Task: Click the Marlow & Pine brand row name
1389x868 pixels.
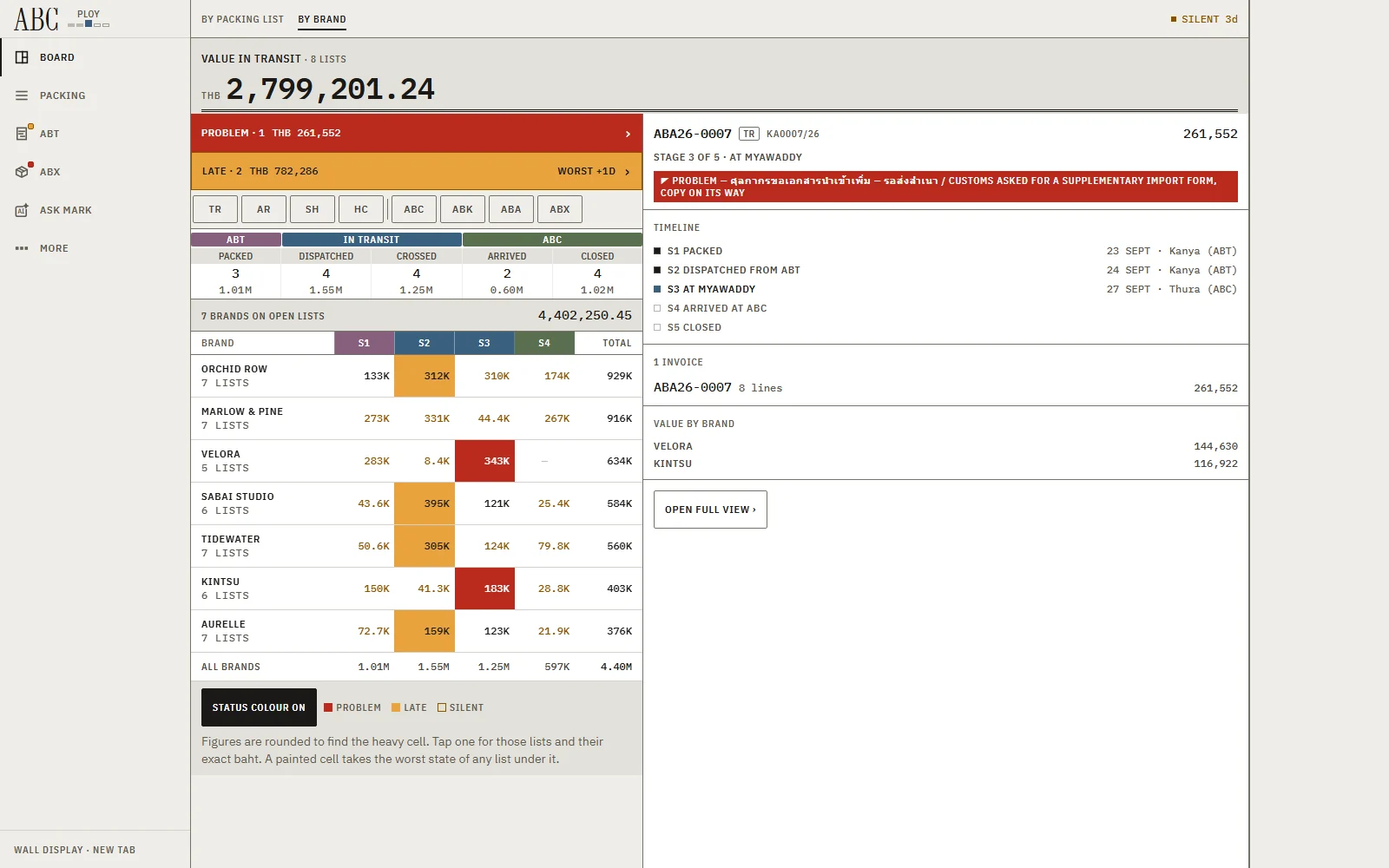Action: click(x=242, y=411)
